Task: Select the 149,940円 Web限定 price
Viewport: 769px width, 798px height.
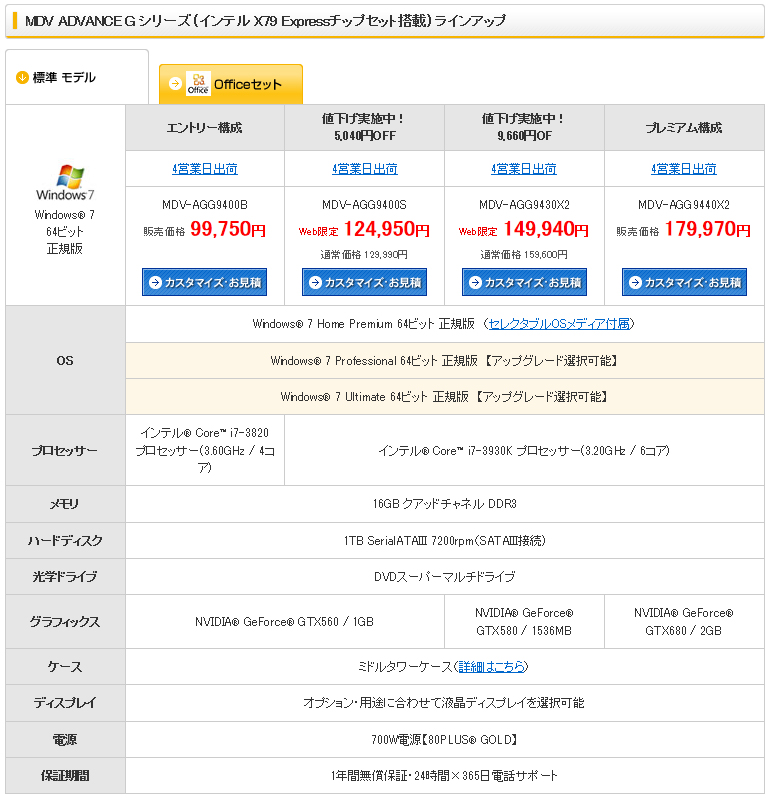Action: pyautogui.click(x=546, y=230)
